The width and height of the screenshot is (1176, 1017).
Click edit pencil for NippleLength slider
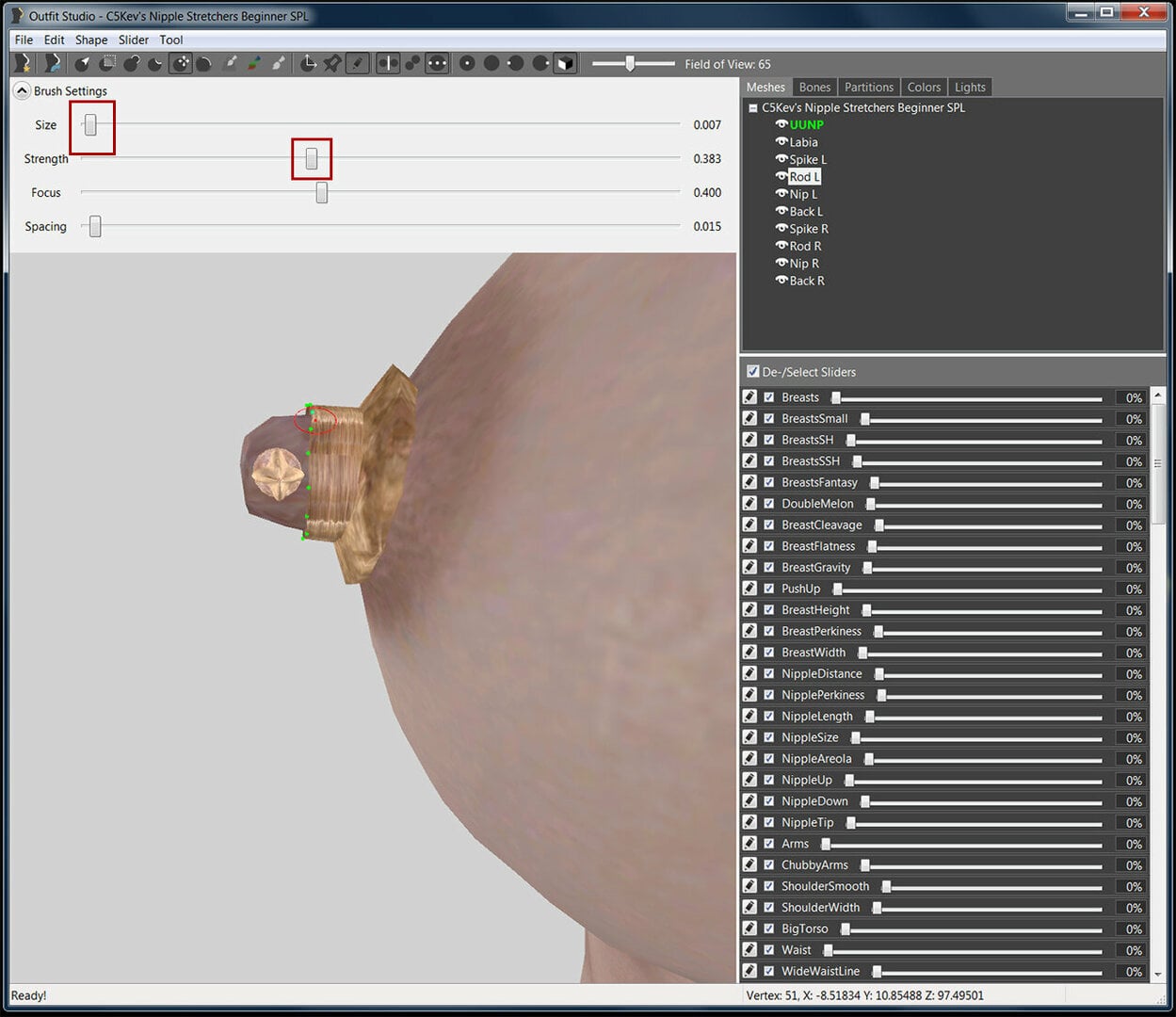coord(749,716)
